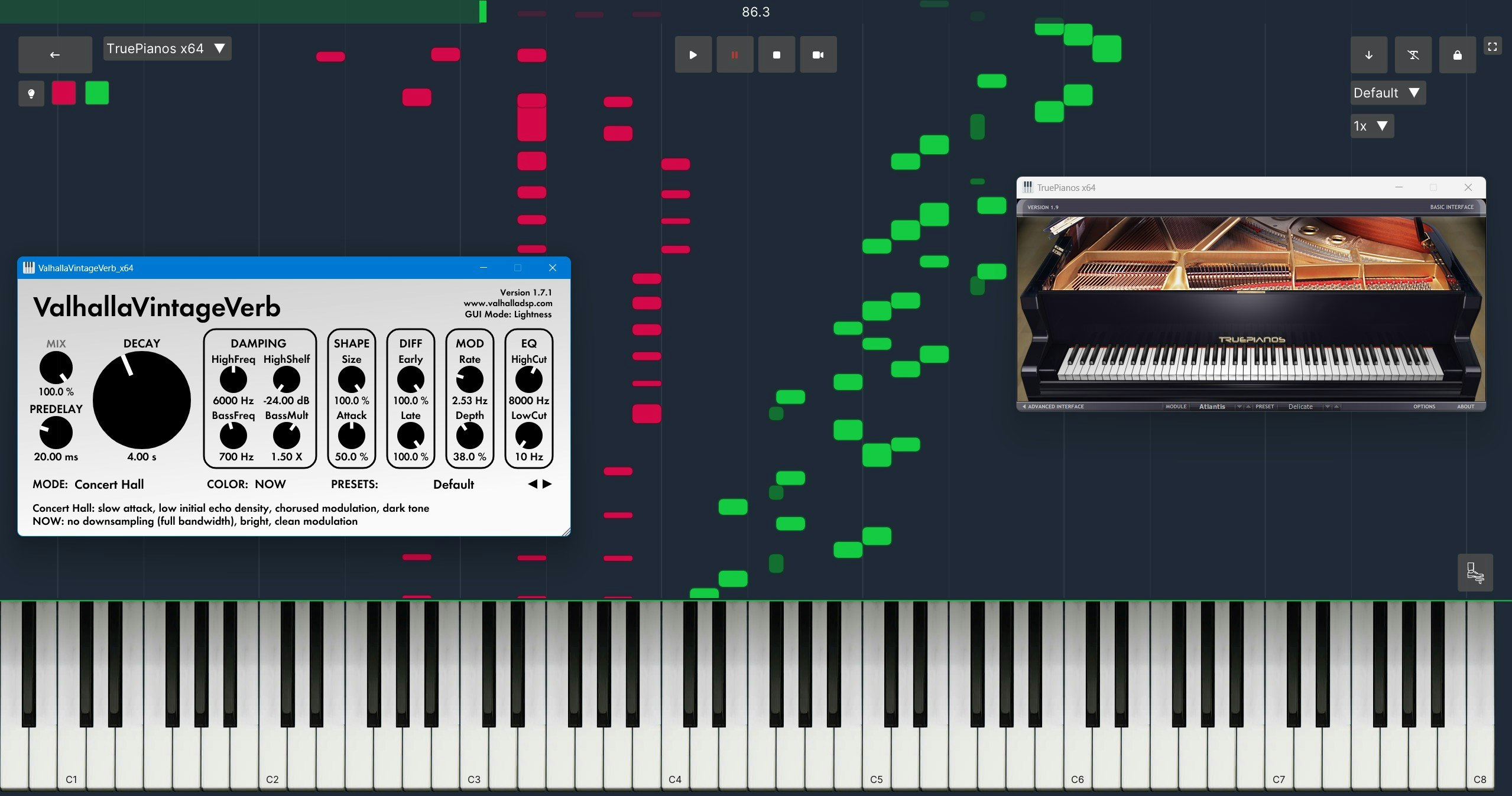Screen dimensions: 1512x796
Task: Stop playback with the square button
Action: [x=777, y=55]
